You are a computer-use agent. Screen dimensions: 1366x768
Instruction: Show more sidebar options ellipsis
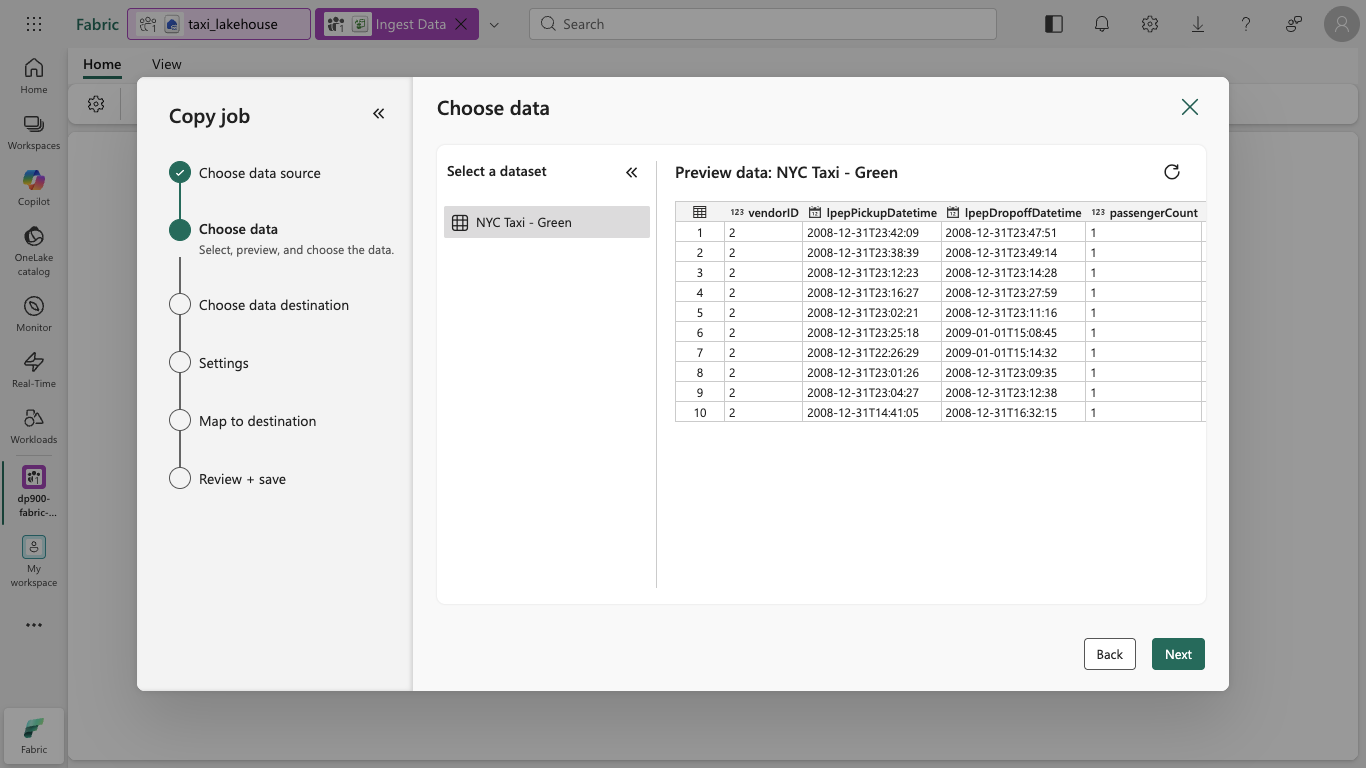tap(34, 625)
